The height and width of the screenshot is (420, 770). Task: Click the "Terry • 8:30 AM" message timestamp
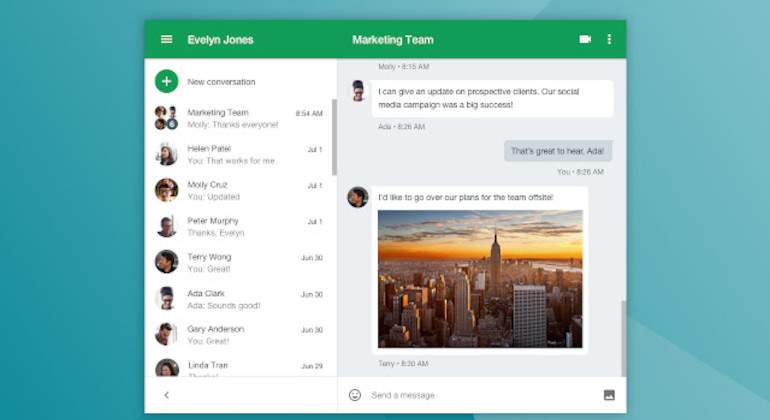[403, 364]
